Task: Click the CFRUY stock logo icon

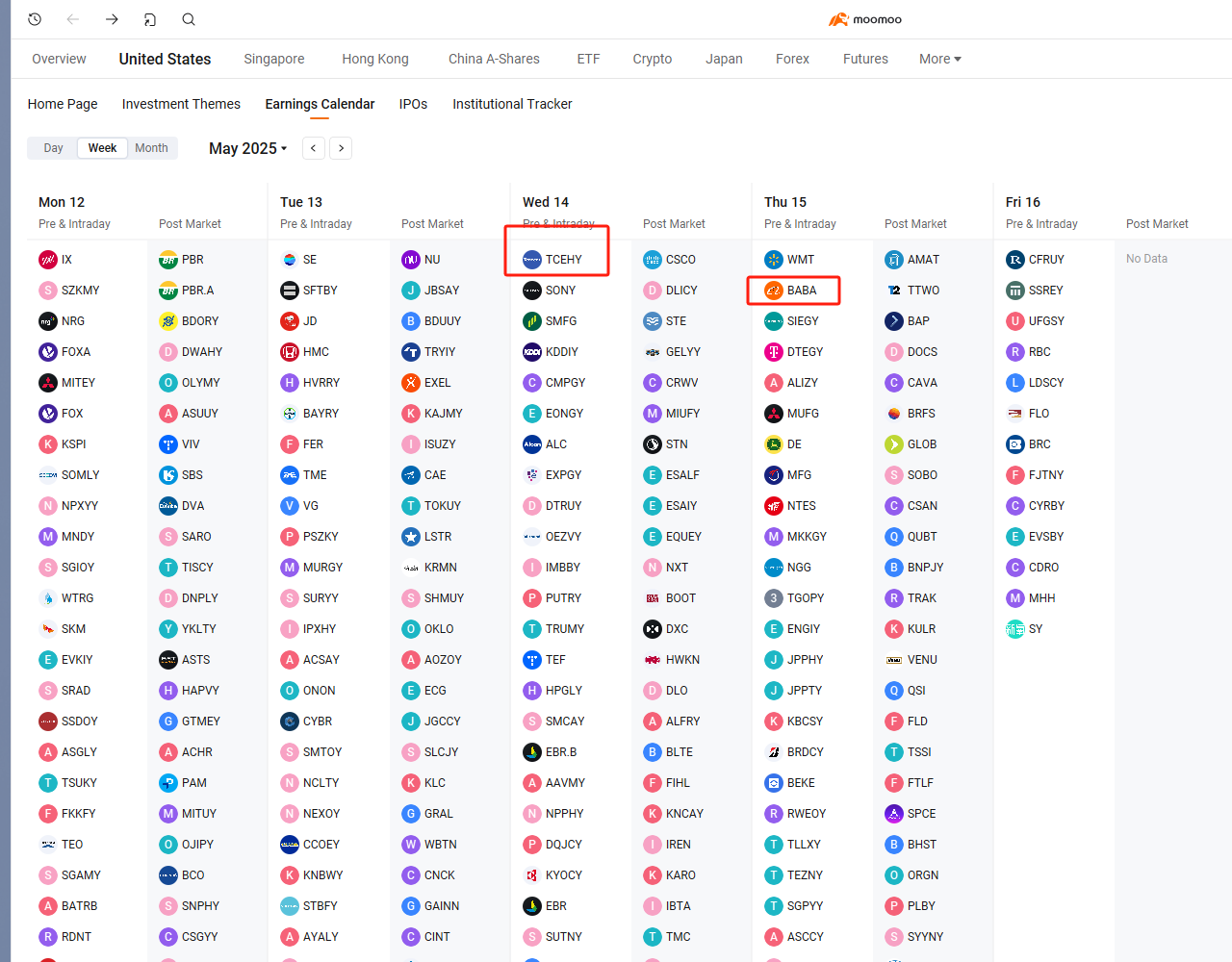Action: [1015, 260]
